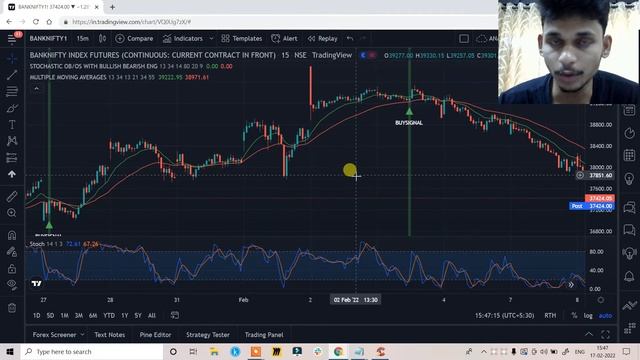This screenshot has height=360, width=640.
Task: Select the 3M date range
Action: click(79, 316)
